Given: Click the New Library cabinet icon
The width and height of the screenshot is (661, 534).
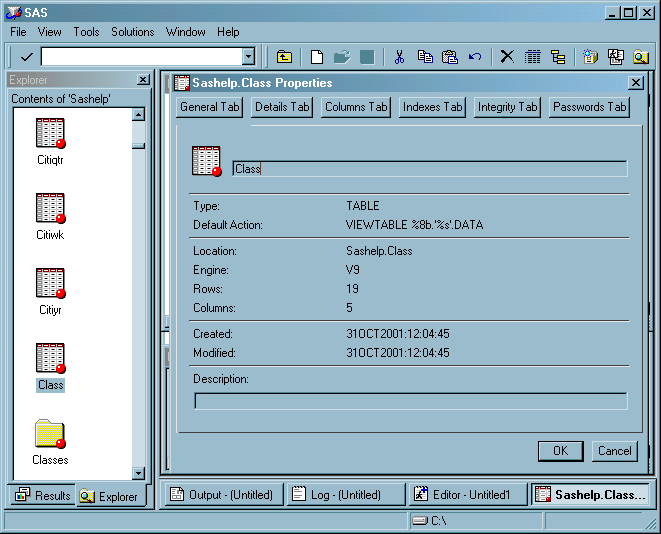Looking at the screenshot, I should (x=590, y=56).
